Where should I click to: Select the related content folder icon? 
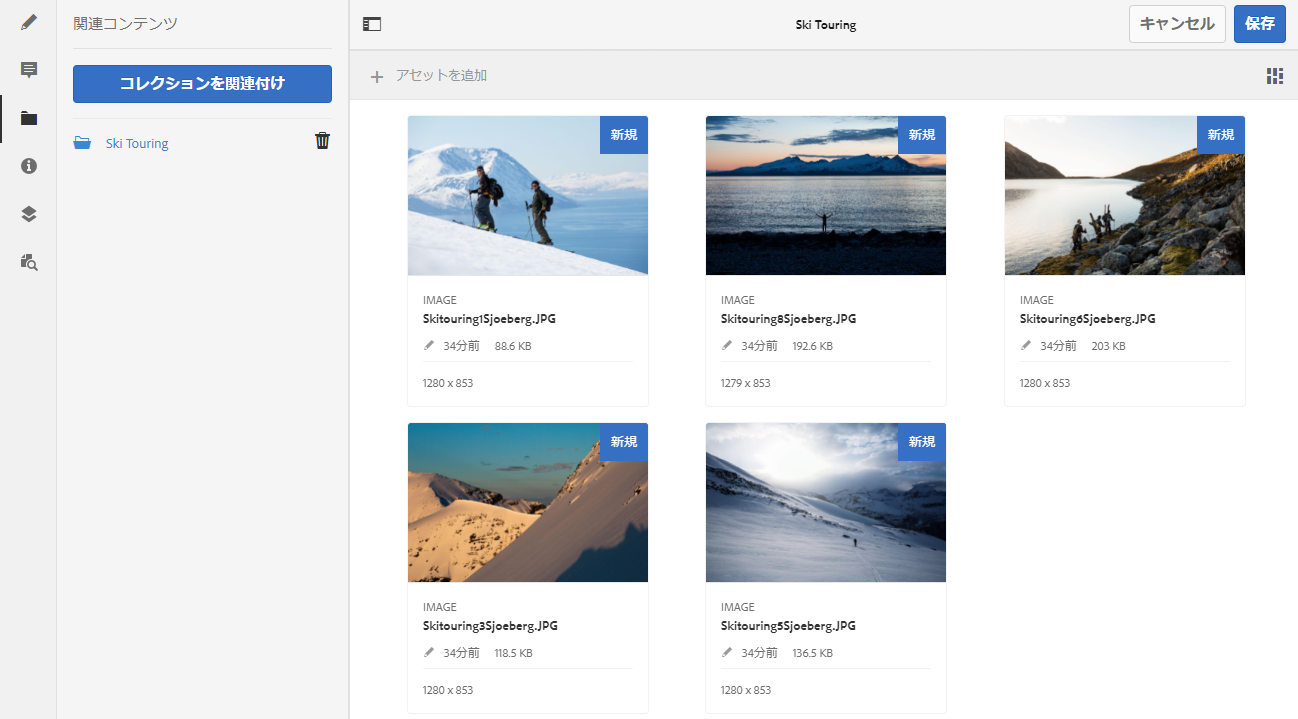click(29, 118)
